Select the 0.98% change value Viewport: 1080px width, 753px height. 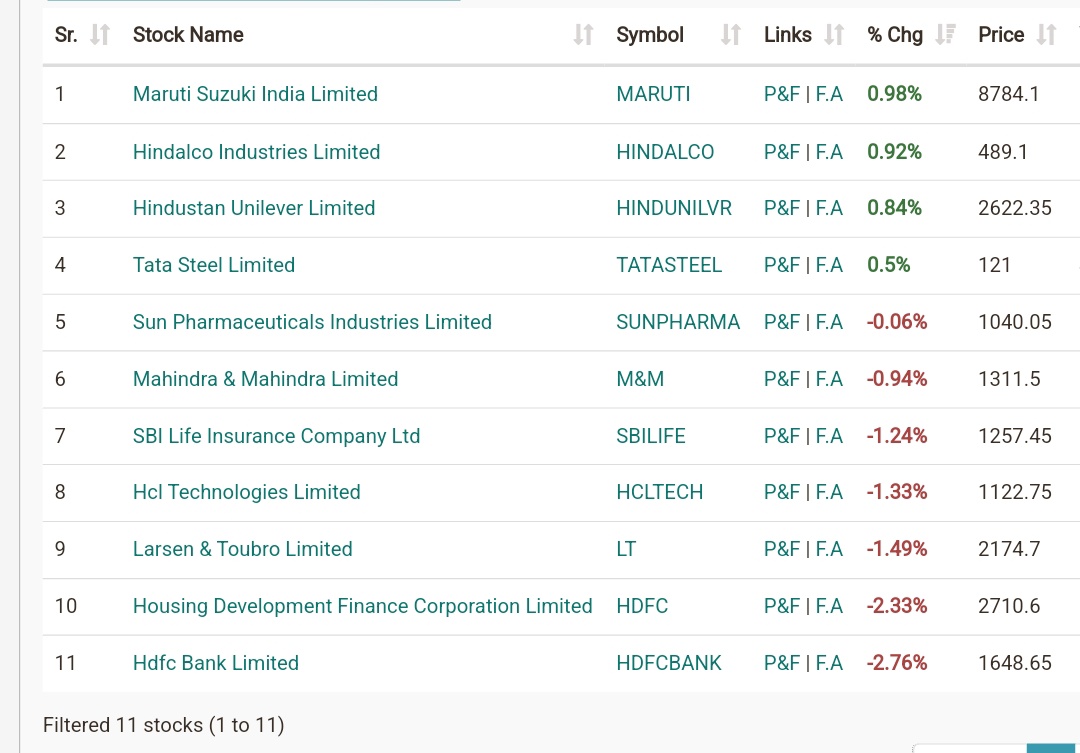point(894,94)
